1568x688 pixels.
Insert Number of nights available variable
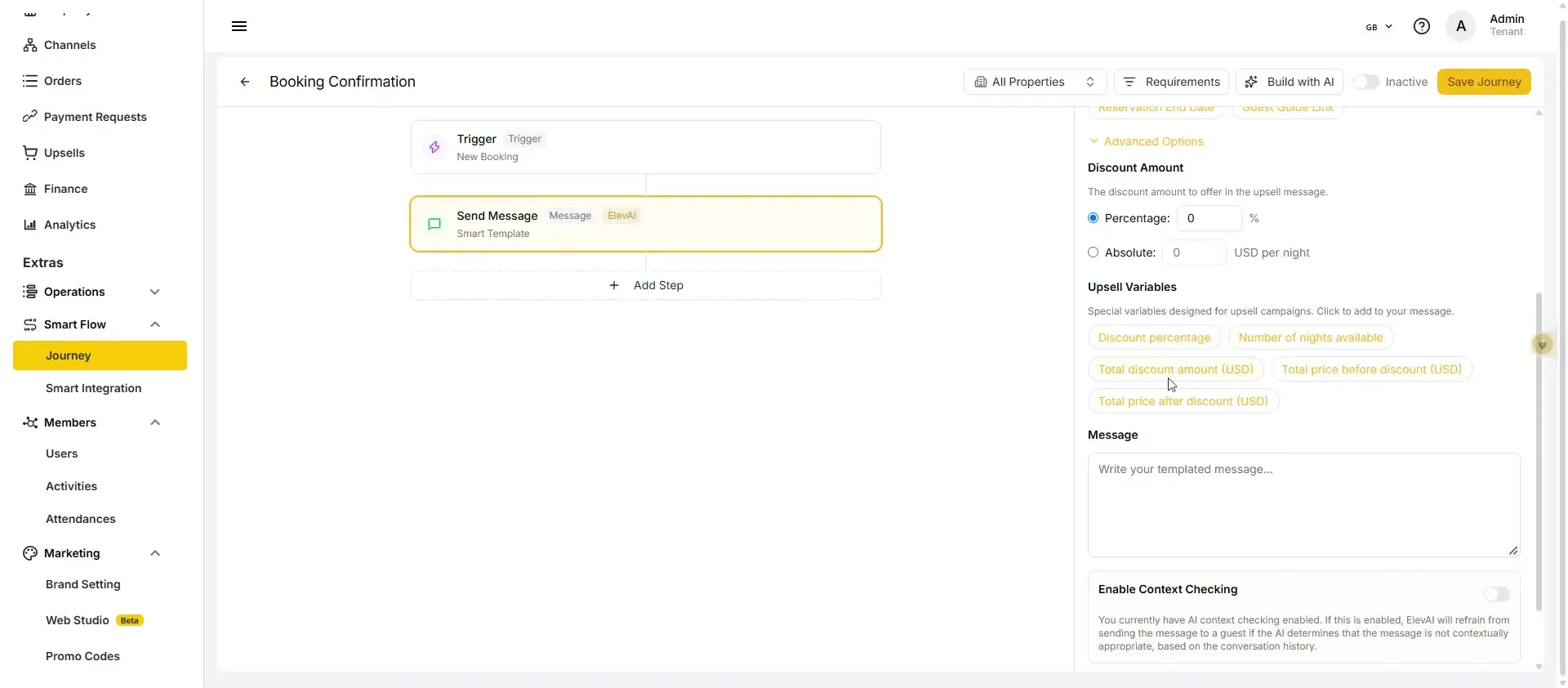tap(1311, 337)
